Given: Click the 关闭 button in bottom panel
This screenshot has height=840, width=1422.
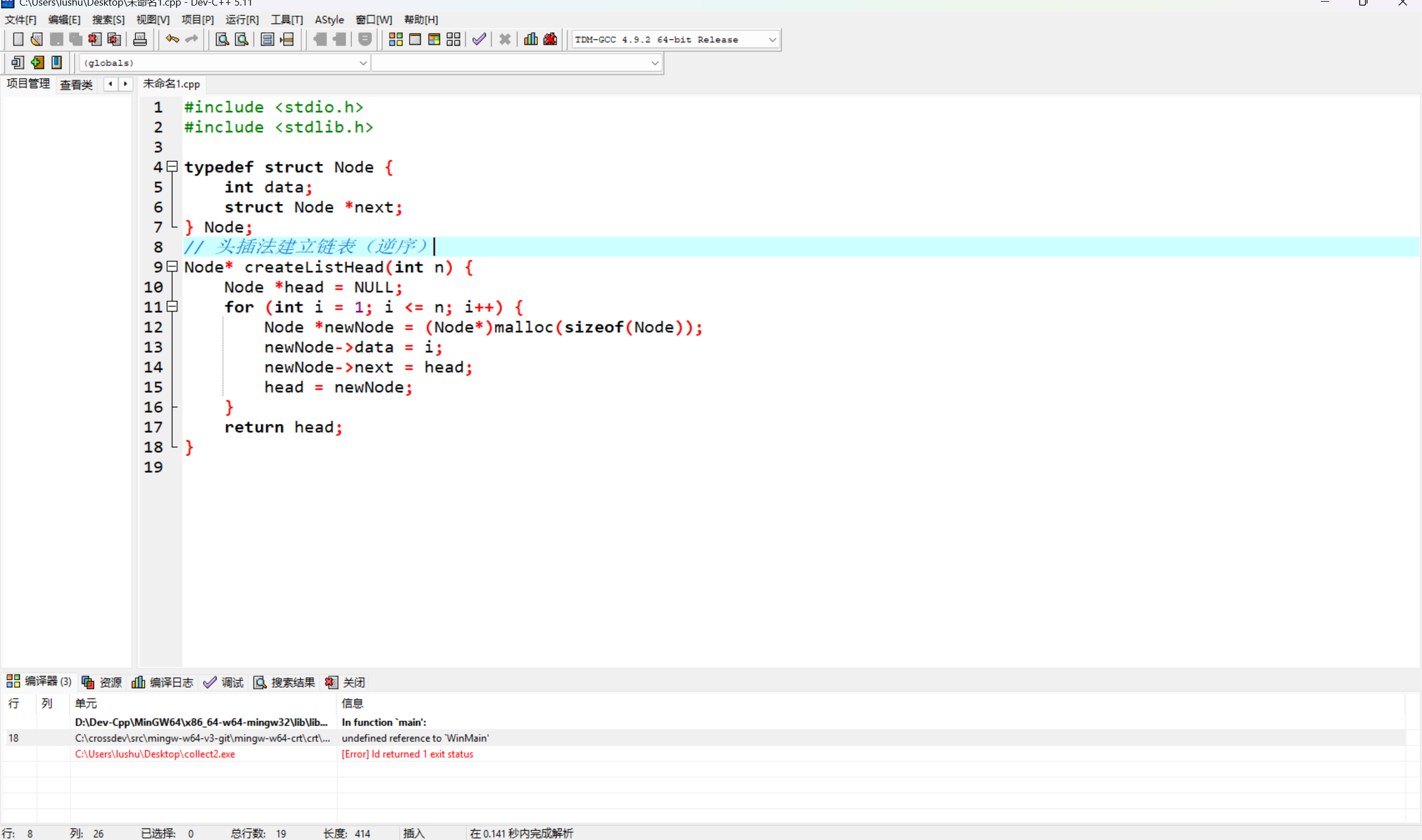Looking at the screenshot, I should coord(346,682).
